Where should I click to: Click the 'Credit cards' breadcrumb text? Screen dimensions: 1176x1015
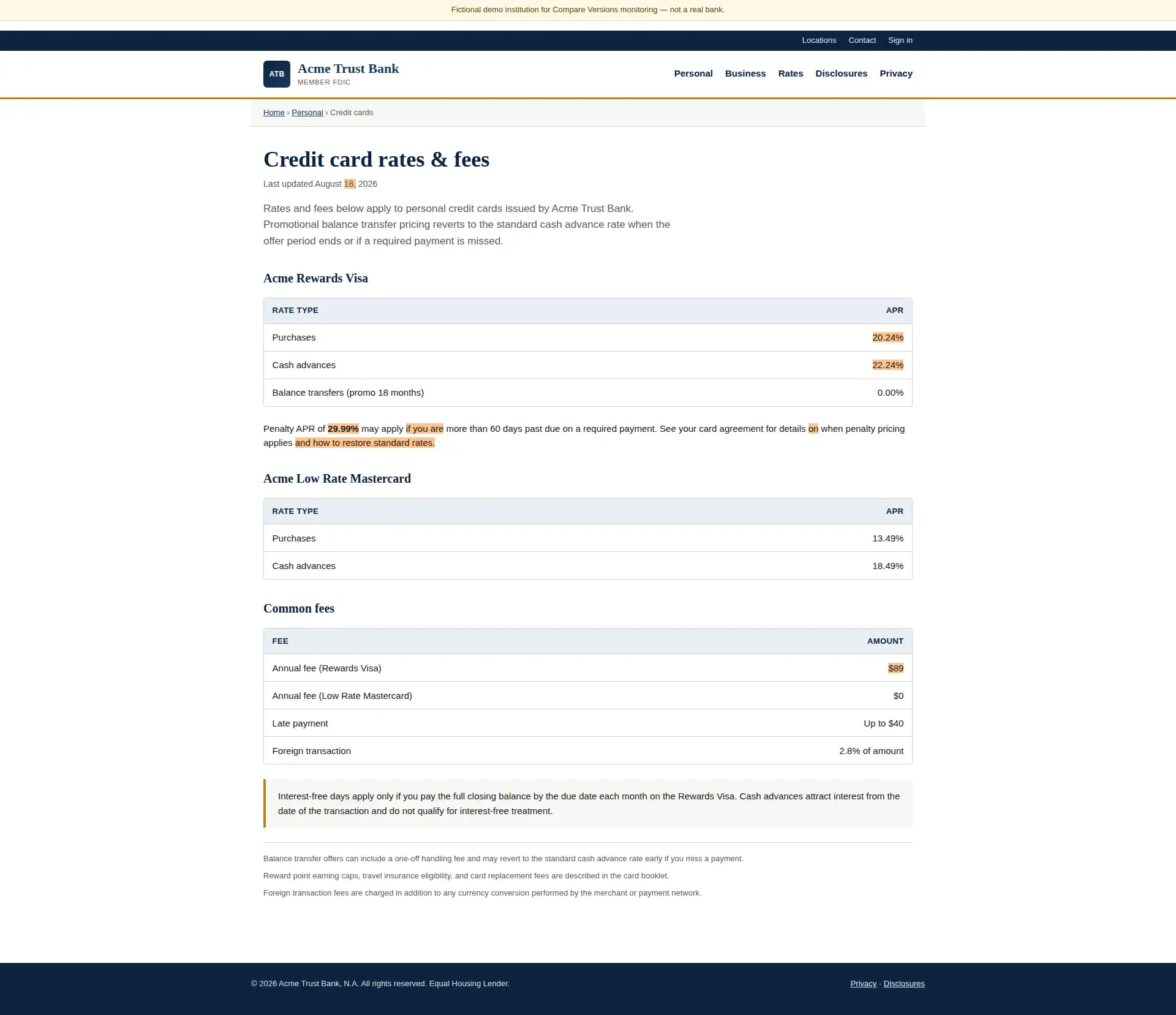(352, 113)
